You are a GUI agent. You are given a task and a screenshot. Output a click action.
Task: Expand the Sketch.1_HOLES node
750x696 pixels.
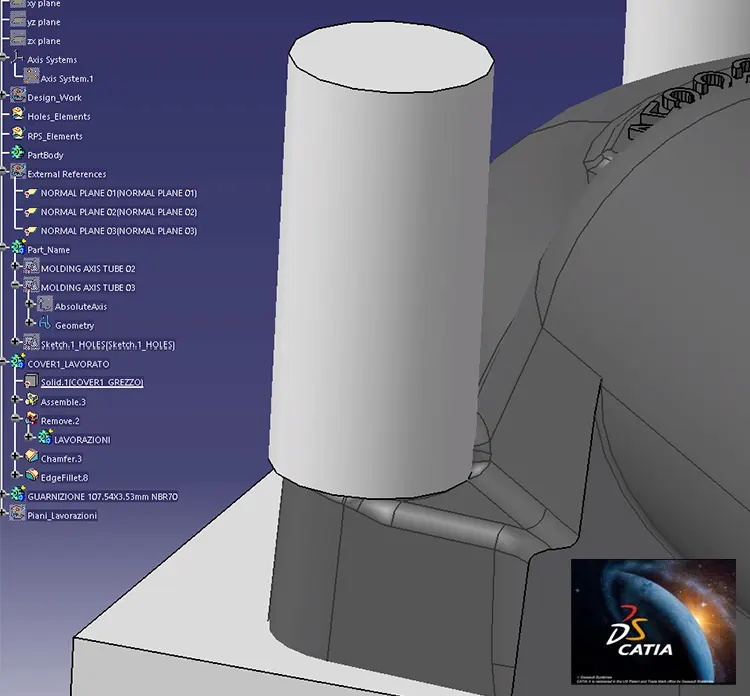click(15, 341)
